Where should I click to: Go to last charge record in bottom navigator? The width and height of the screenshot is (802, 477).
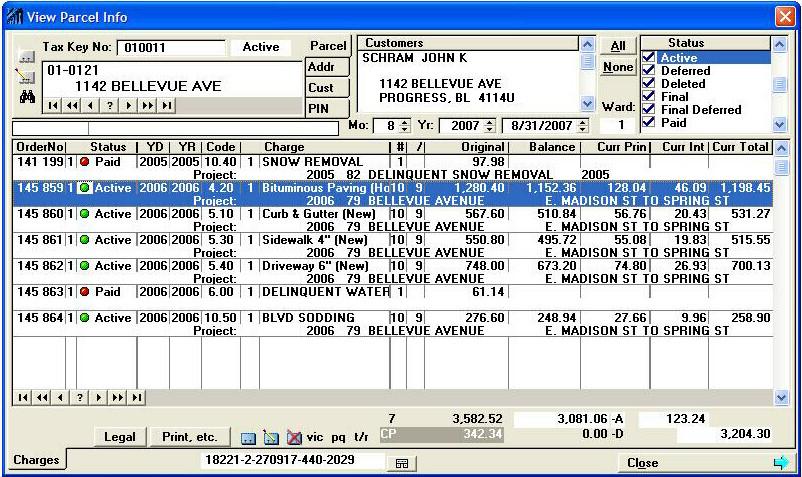(137, 397)
